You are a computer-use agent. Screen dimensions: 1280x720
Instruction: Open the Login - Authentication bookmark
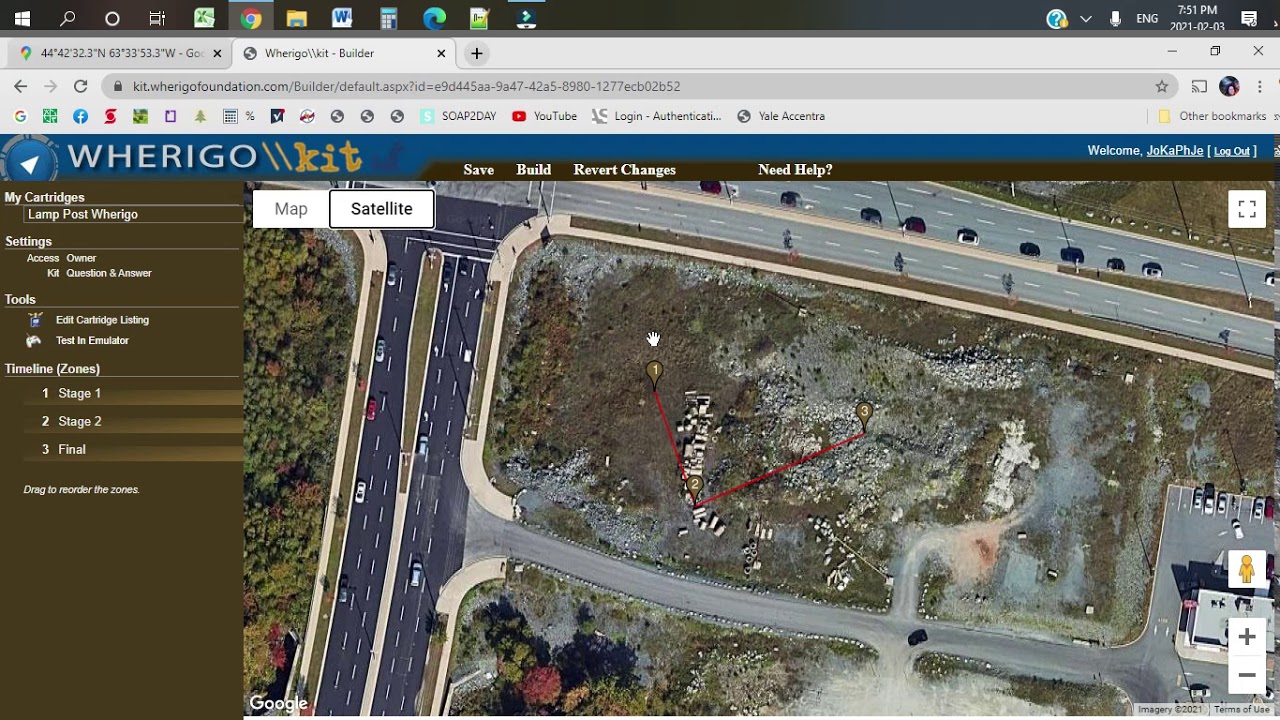(x=656, y=116)
